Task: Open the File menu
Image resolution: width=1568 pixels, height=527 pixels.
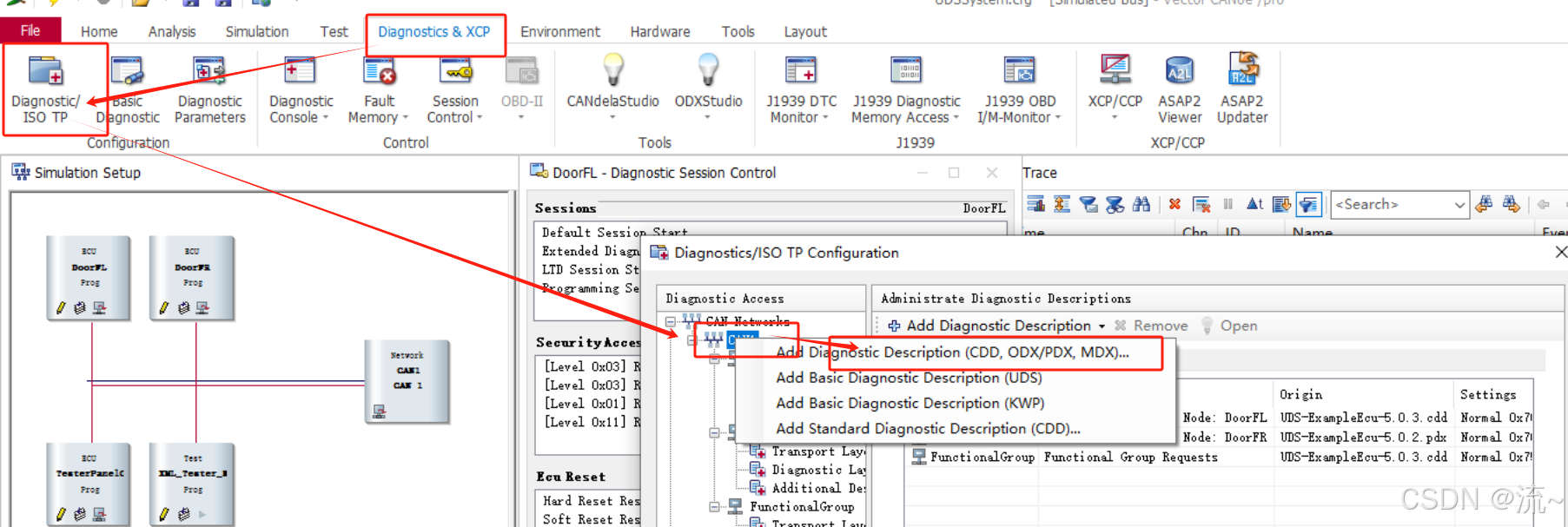Action: point(30,30)
